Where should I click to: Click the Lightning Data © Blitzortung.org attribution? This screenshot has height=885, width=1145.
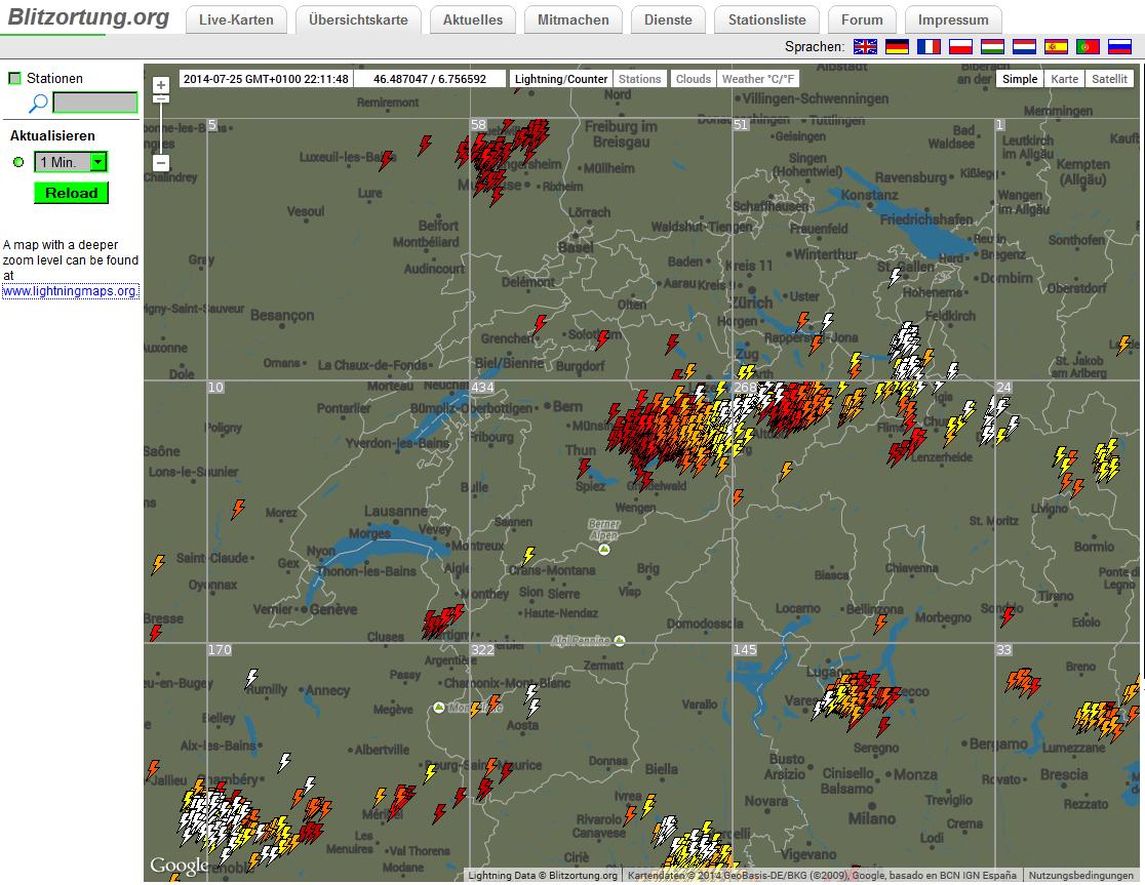[x=543, y=875]
